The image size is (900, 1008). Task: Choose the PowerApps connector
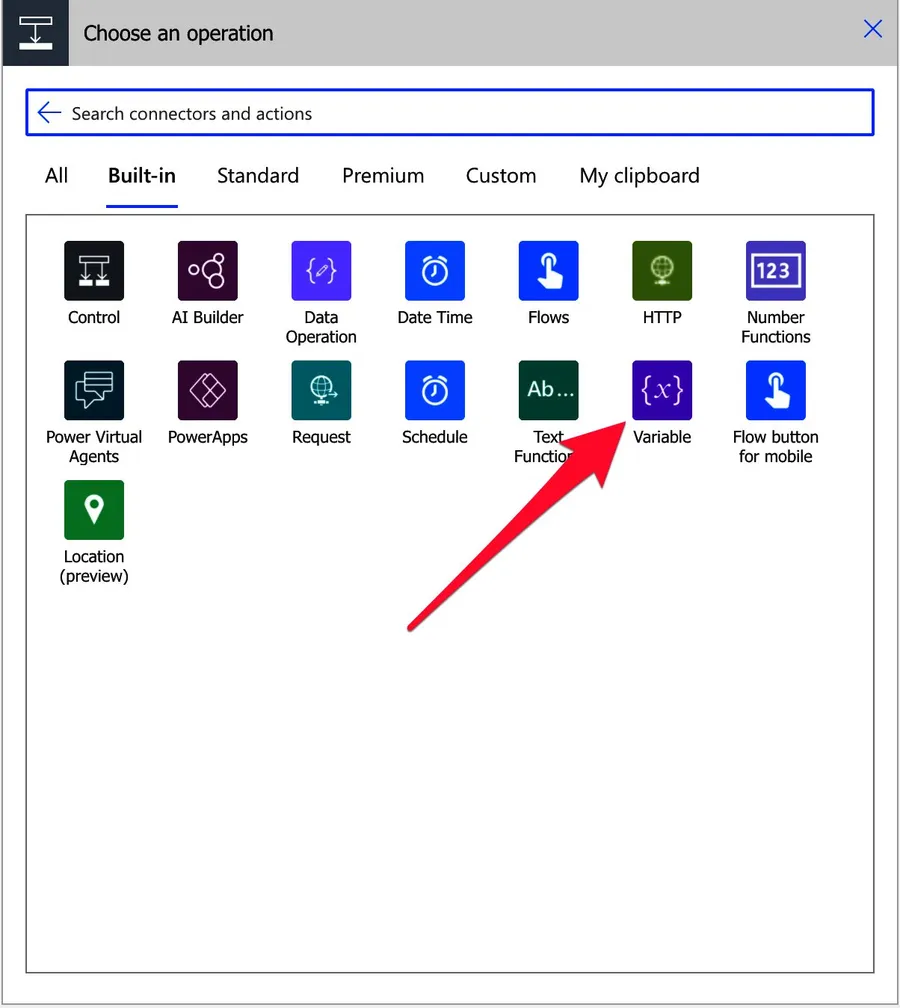pyautogui.click(x=208, y=391)
